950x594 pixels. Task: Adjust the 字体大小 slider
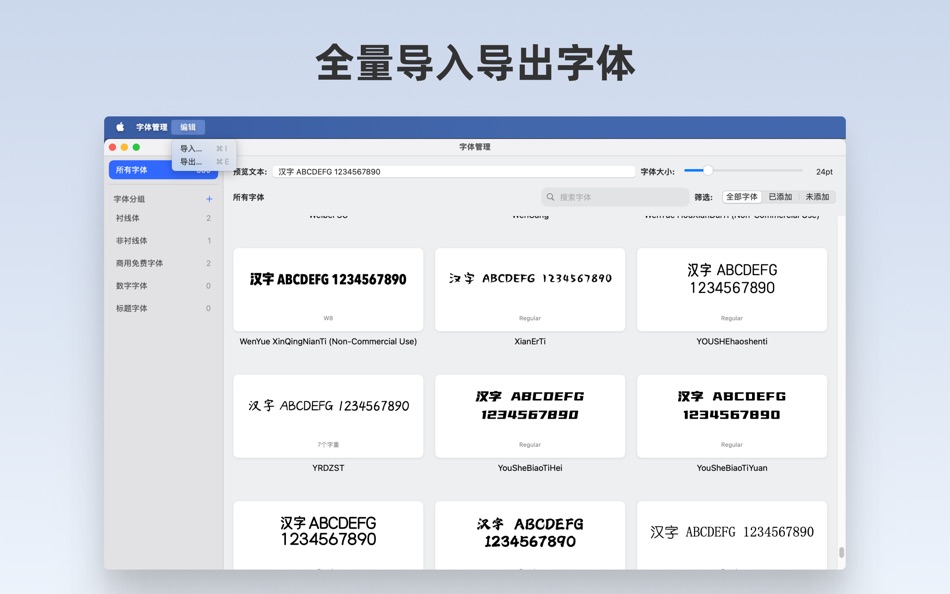[x=708, y=170]
